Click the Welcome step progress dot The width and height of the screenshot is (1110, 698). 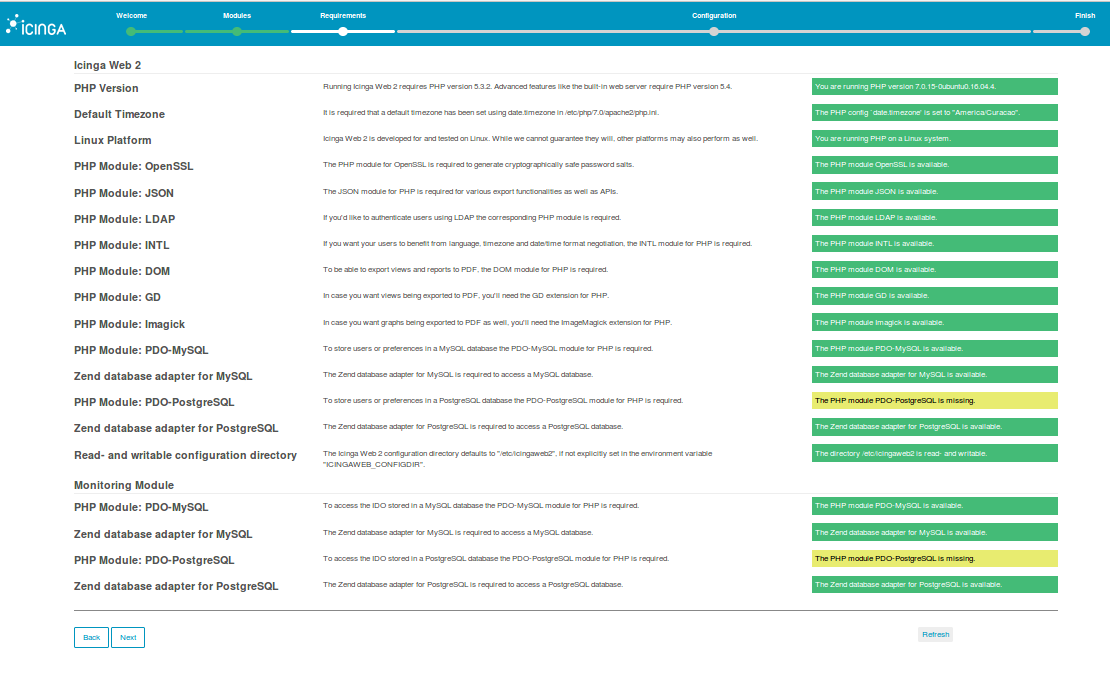tap(131, 31)
